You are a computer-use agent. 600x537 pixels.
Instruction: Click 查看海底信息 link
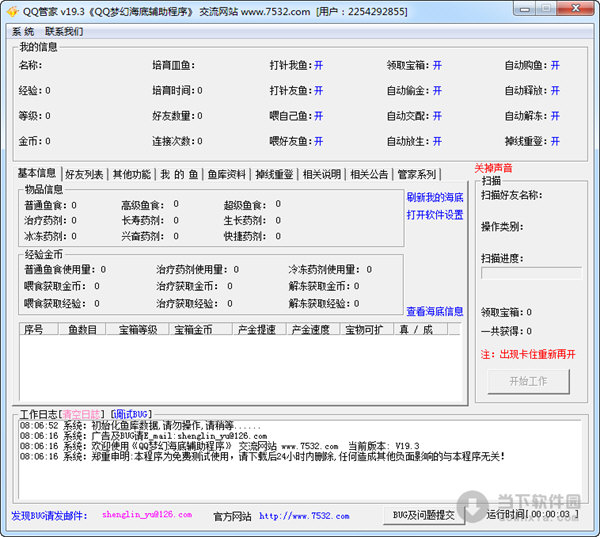point(435,312)
